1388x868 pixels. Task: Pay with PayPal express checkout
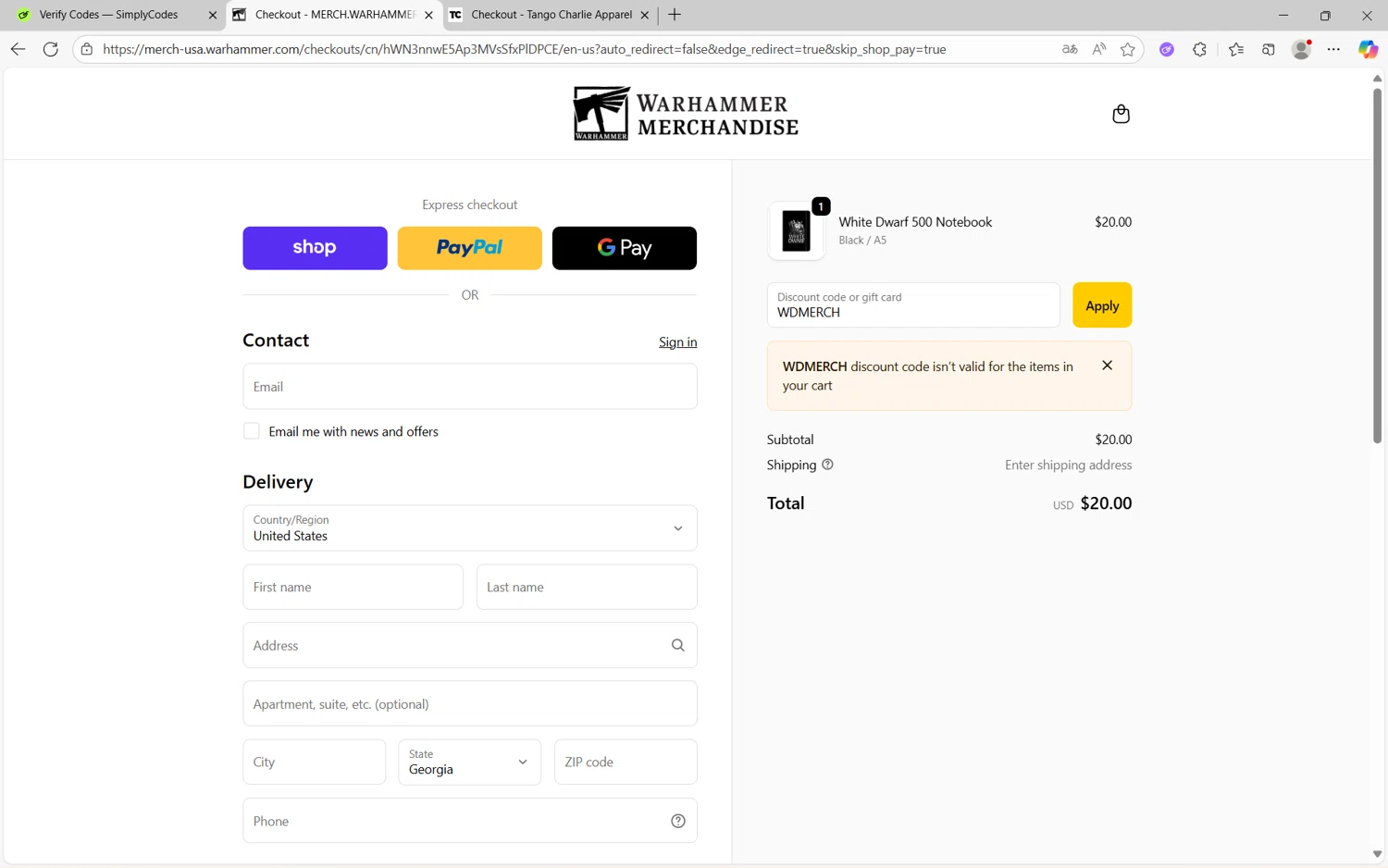(469, 248)
